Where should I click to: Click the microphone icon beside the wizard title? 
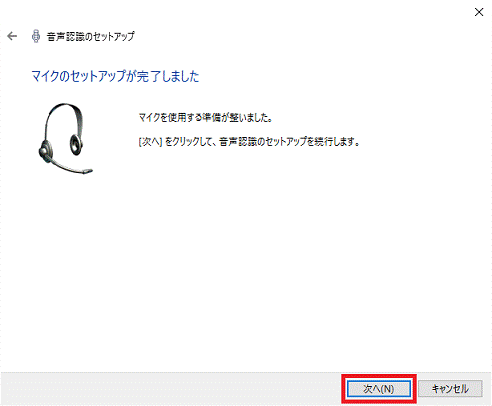tap(36, 36)
